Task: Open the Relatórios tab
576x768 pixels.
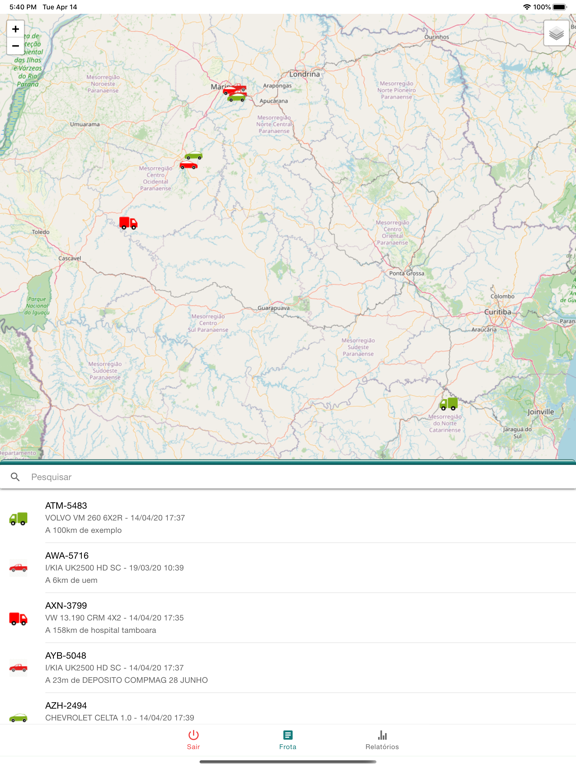Action: tap(382, 740)
